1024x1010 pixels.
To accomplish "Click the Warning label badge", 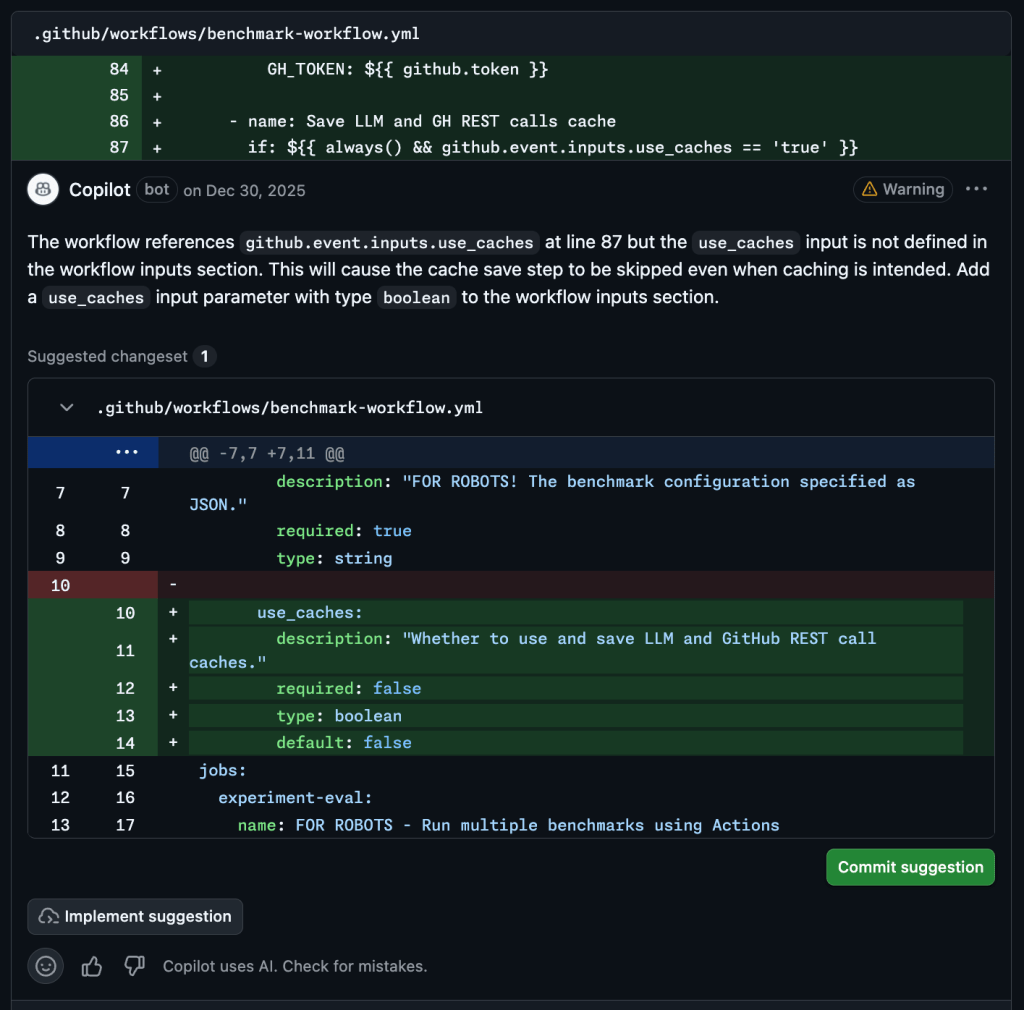I will coord(902,189).
